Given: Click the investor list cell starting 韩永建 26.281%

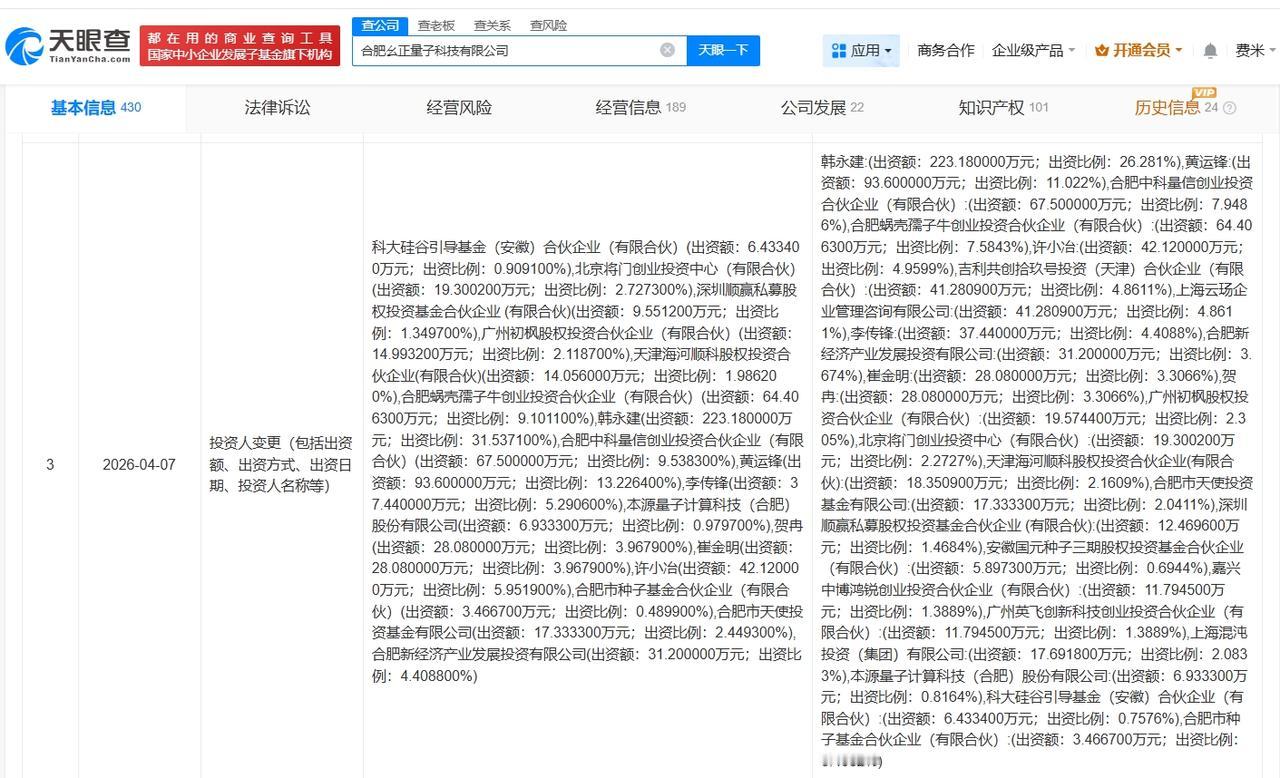Looking at the screenshot, I should click(1037, 461).
